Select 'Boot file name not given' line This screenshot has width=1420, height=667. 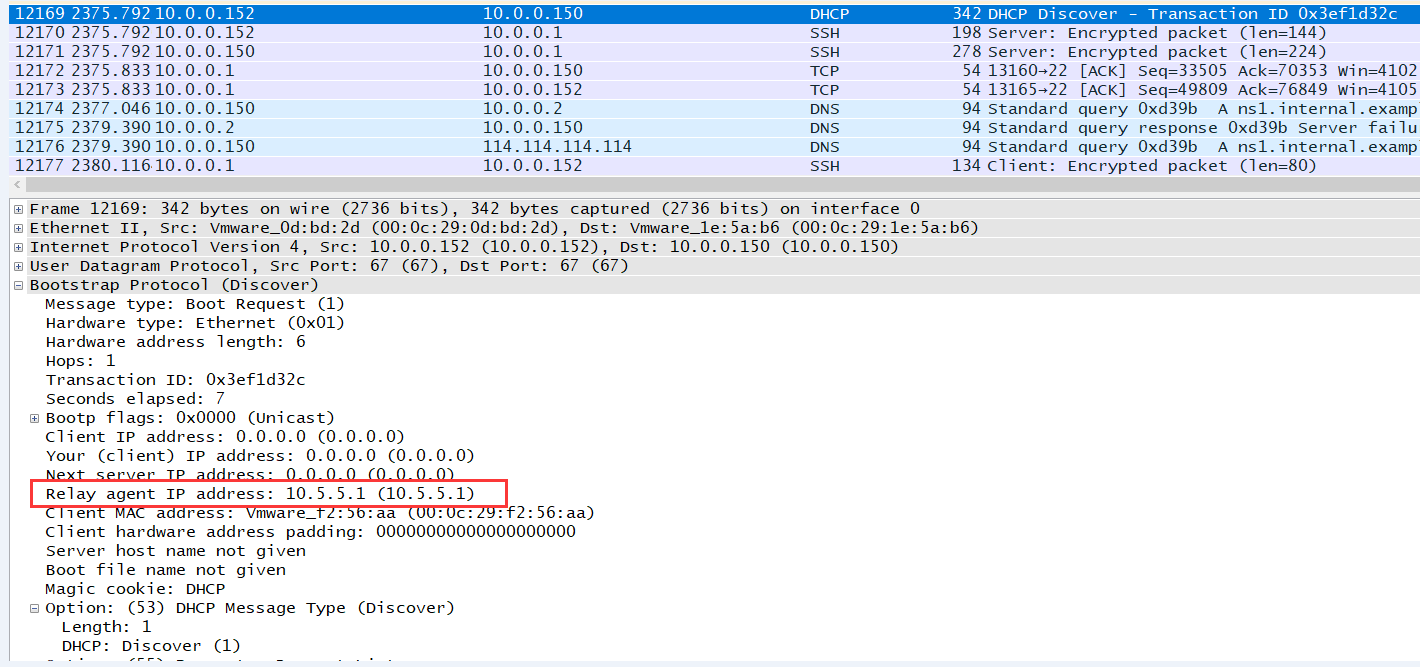tap(165, 570)
